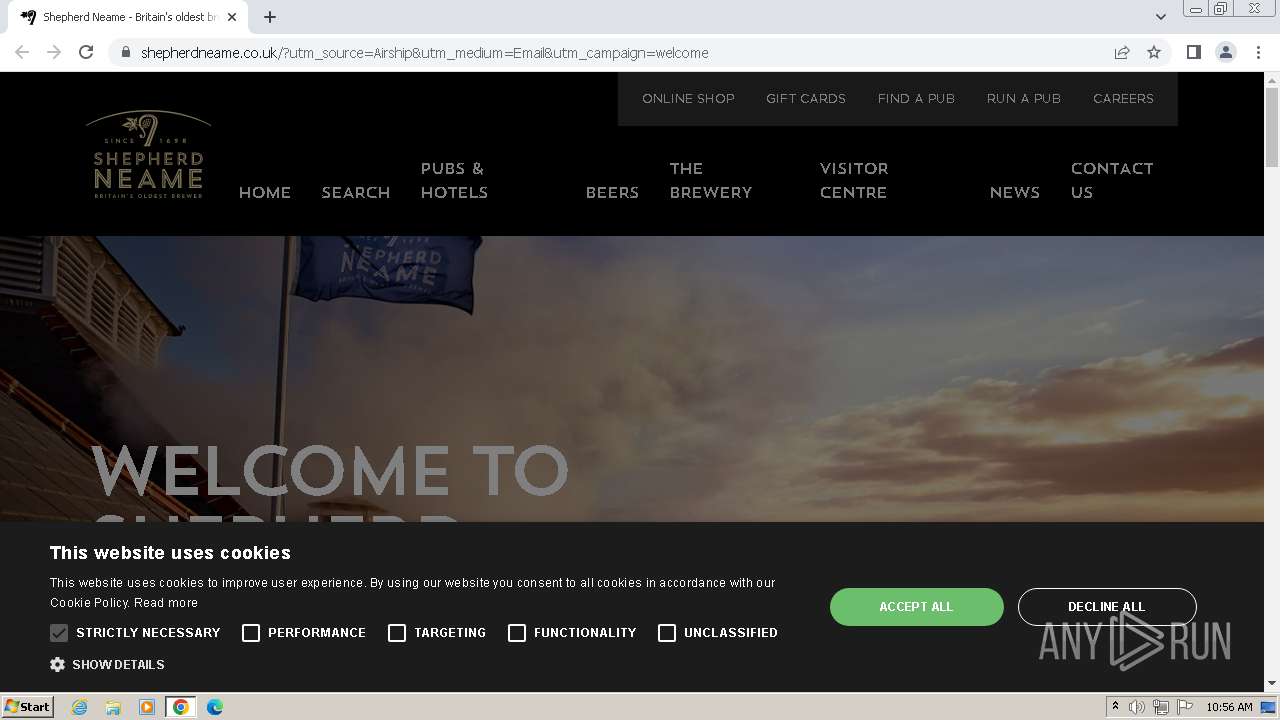
Task: Enable the Unclassified cookies checkbox
Action: pos(667,633)
